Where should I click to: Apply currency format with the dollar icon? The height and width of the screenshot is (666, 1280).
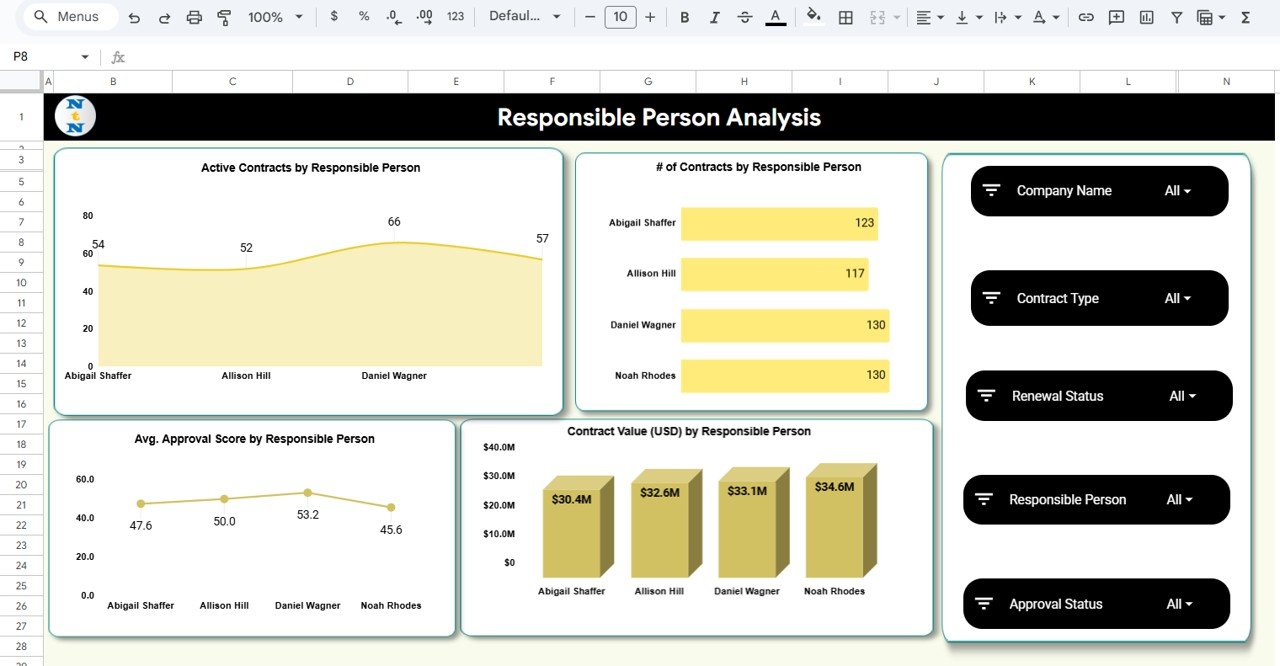coord(334,17)
